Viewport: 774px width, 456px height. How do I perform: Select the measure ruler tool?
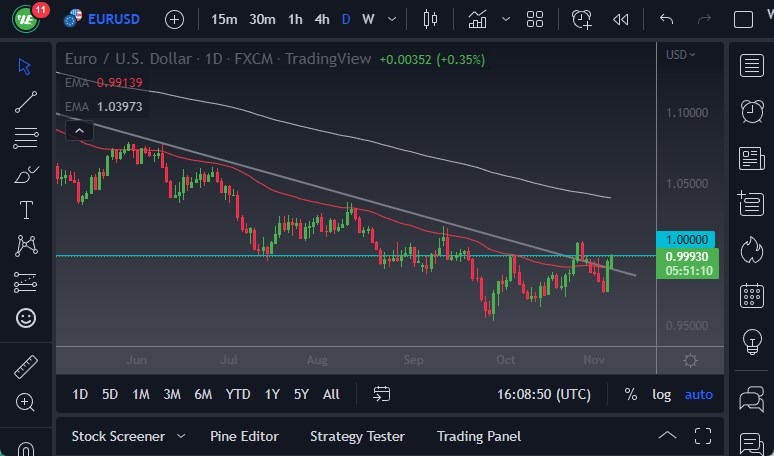pos(26,367)
